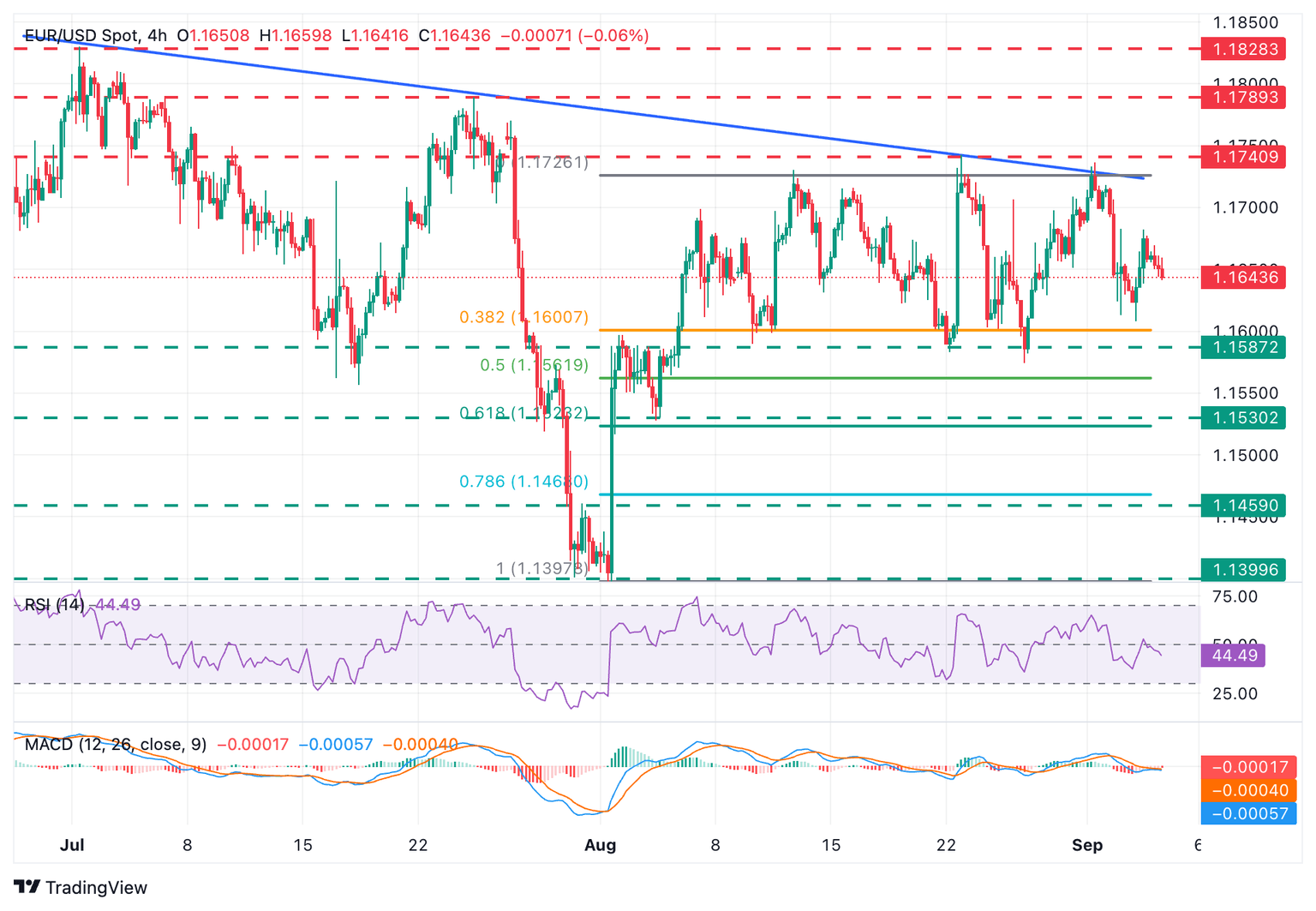The width and height of the screenshot is (1316, 911).
Task: Click the Jul label on time axis
Action: pyautogui.click(x=72, y=845)
